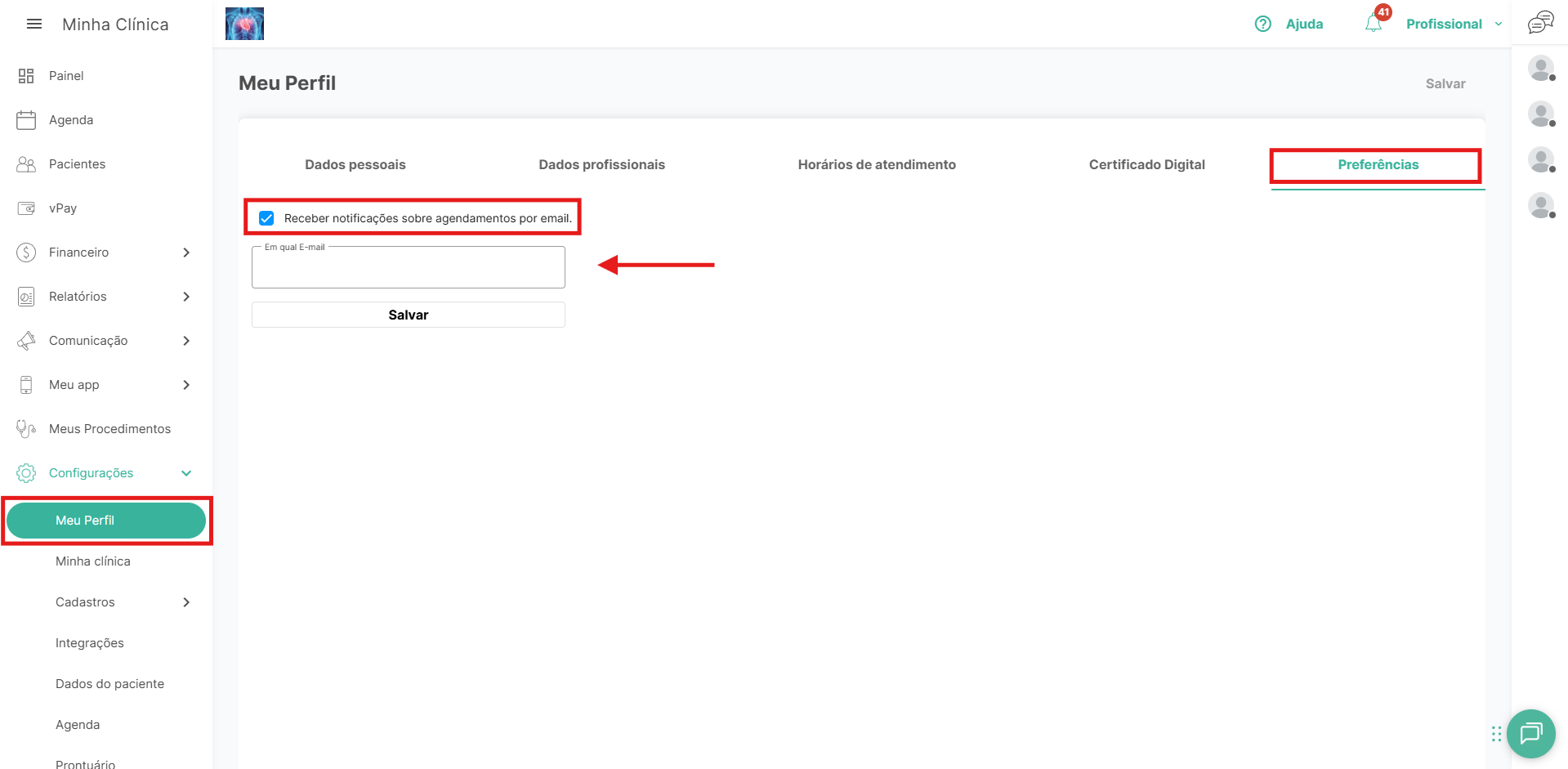This screenshot has height=769, width=1568.
Task: Click the clinic logo thumbnail
Action: click(244, 24)
